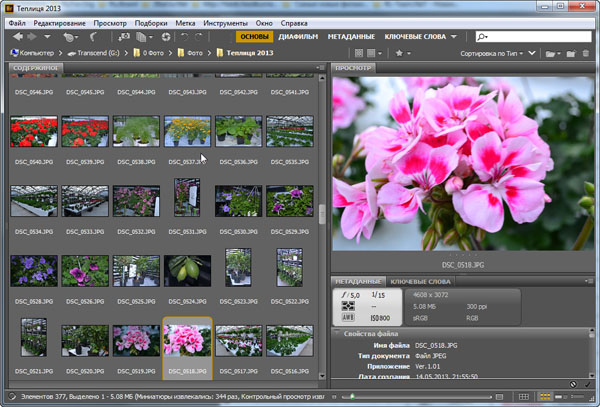Open the Сортировка по Тип dropdown
Screen dimensions: 600x407
pyautogui.click(x=492, y=54)
